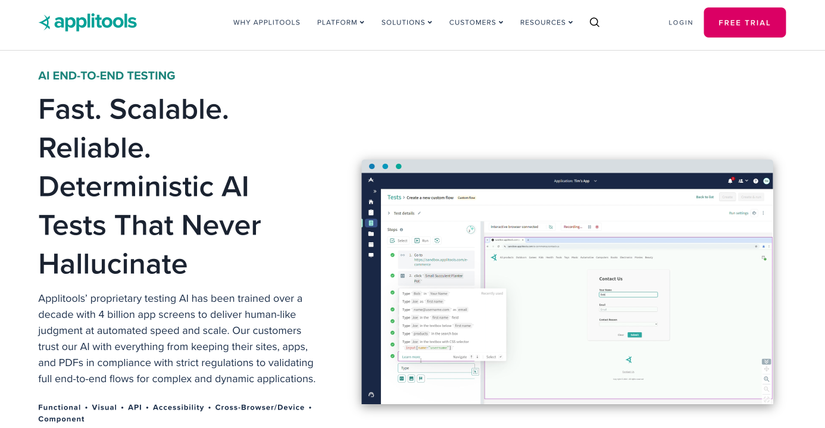Screen dimensions: 825x428
Task: Expand the Resources dropdown menu
Action: (546, 23)
